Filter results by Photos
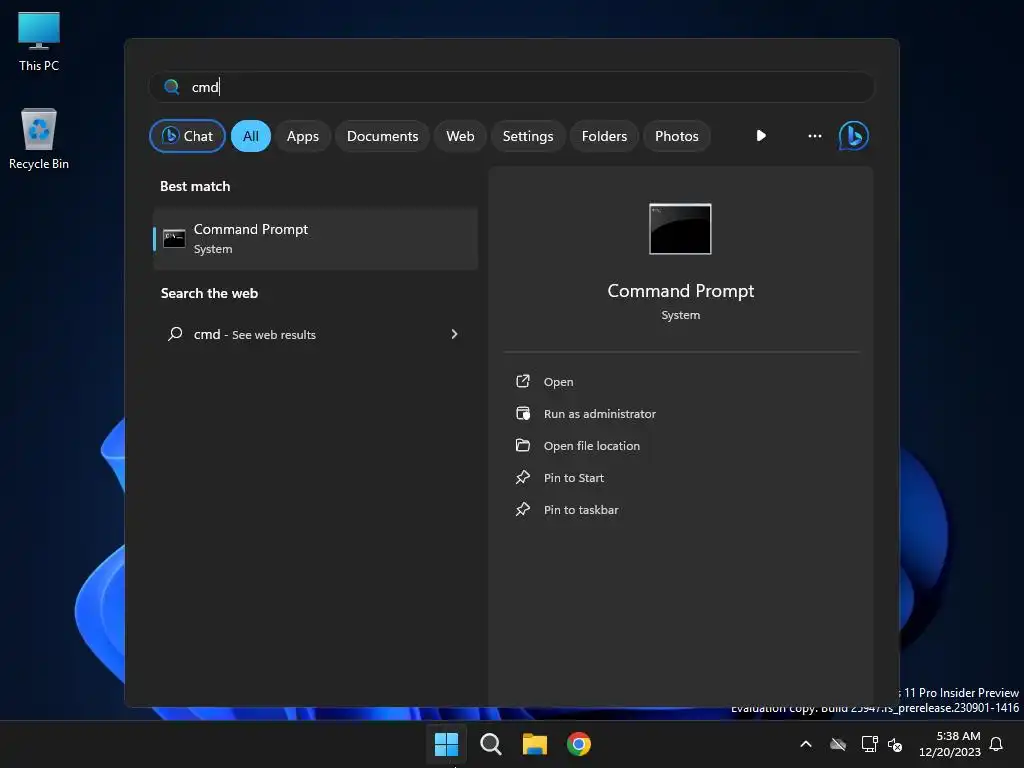The width and height of the screenshot is (1024, 768). click(677, 136)
